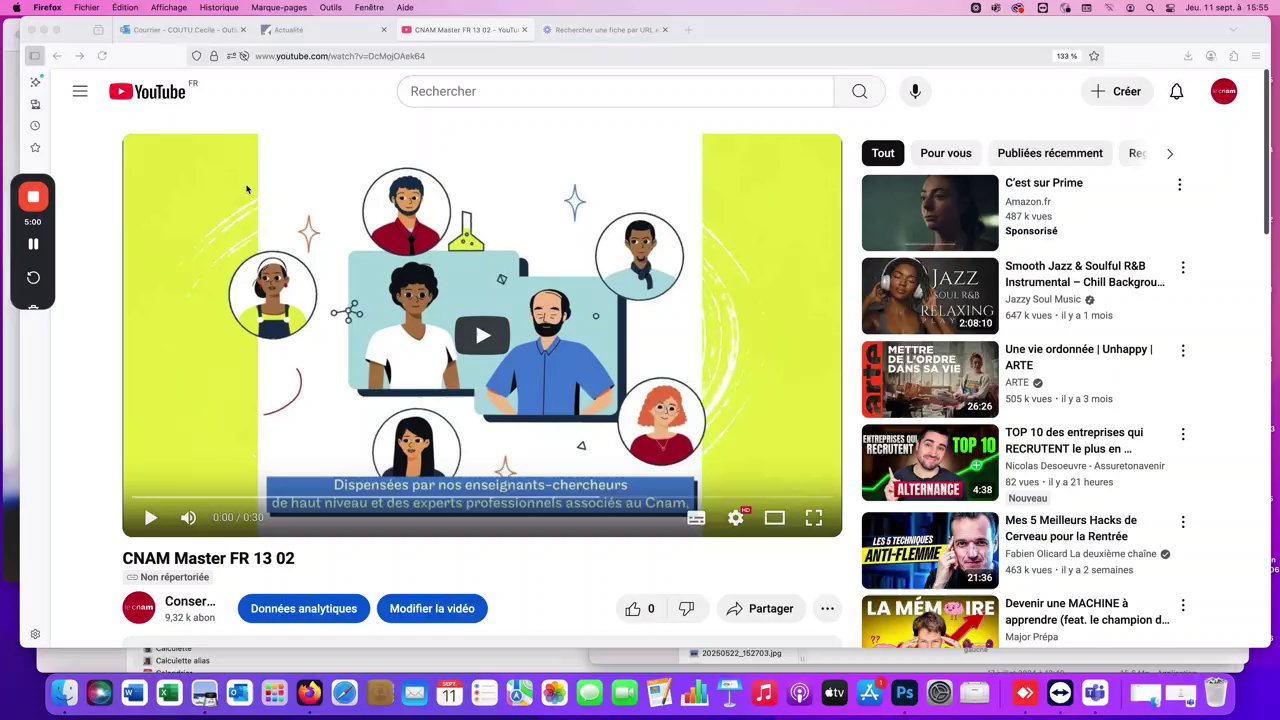
Task: Open options for Smooth Jazz video
Action: pyautogui.click(x=1183, y=267)
